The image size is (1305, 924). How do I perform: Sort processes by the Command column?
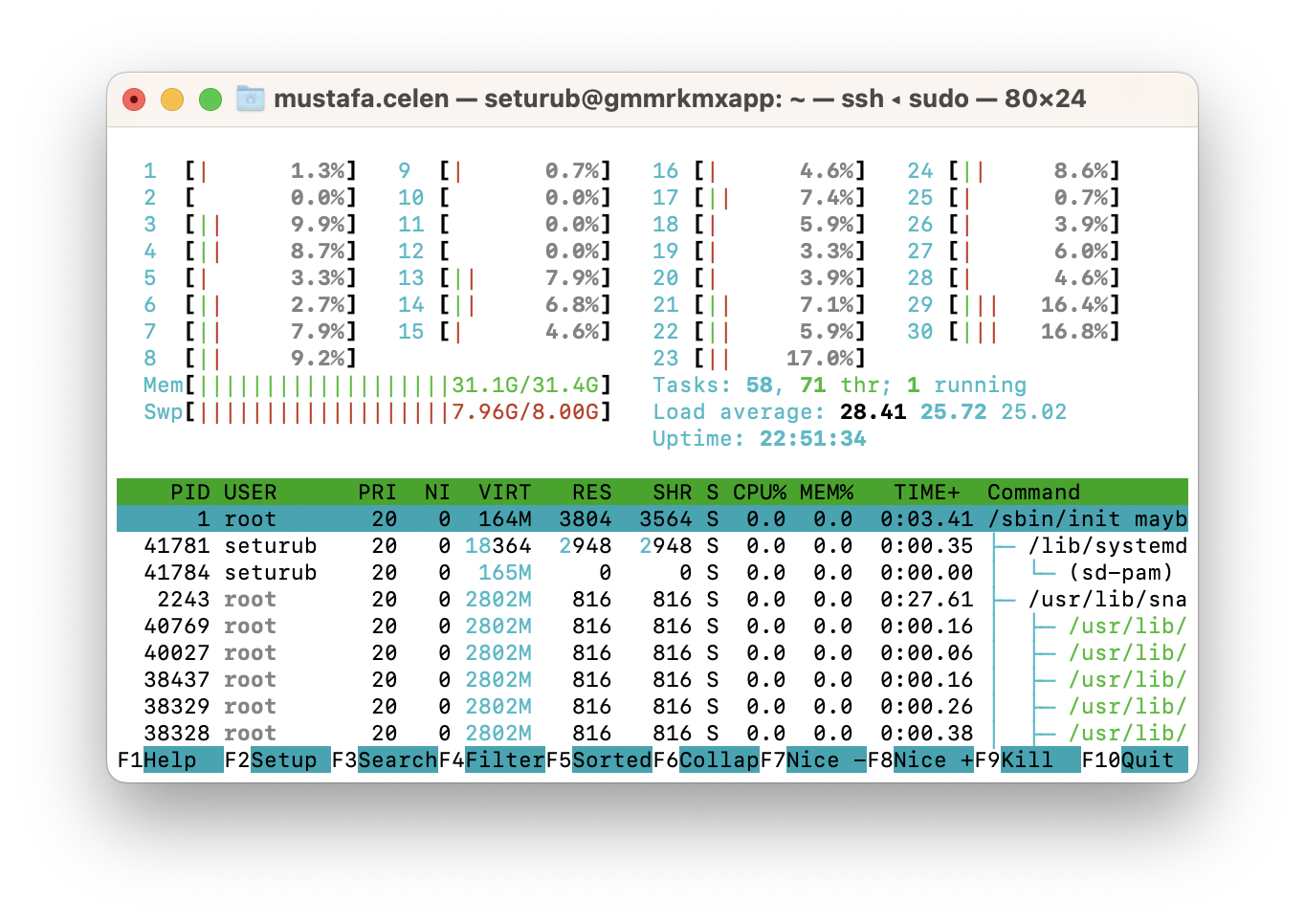1033,492
